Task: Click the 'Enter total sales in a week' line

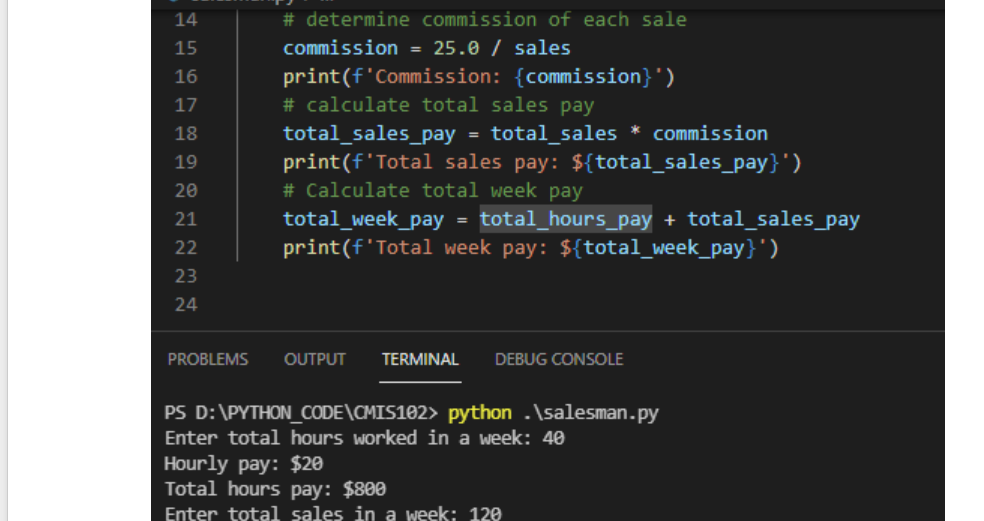Action: [332, 513]
